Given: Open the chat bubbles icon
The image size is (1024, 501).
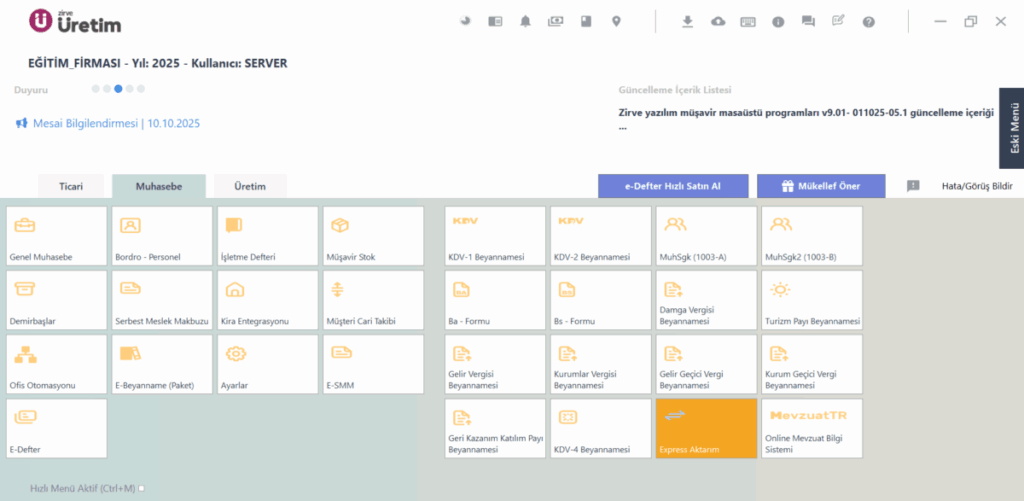Looking at the screenshot, I should (808, 22).
